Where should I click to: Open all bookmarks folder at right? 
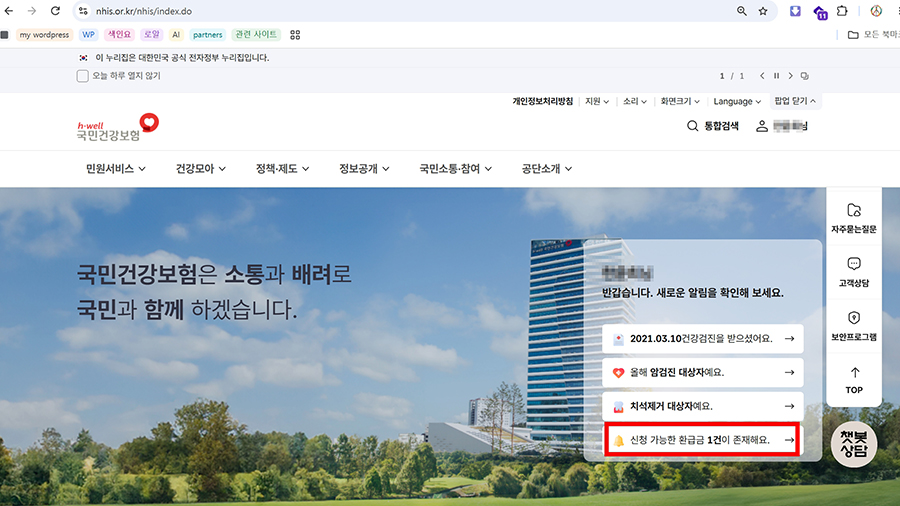[874, 35]
